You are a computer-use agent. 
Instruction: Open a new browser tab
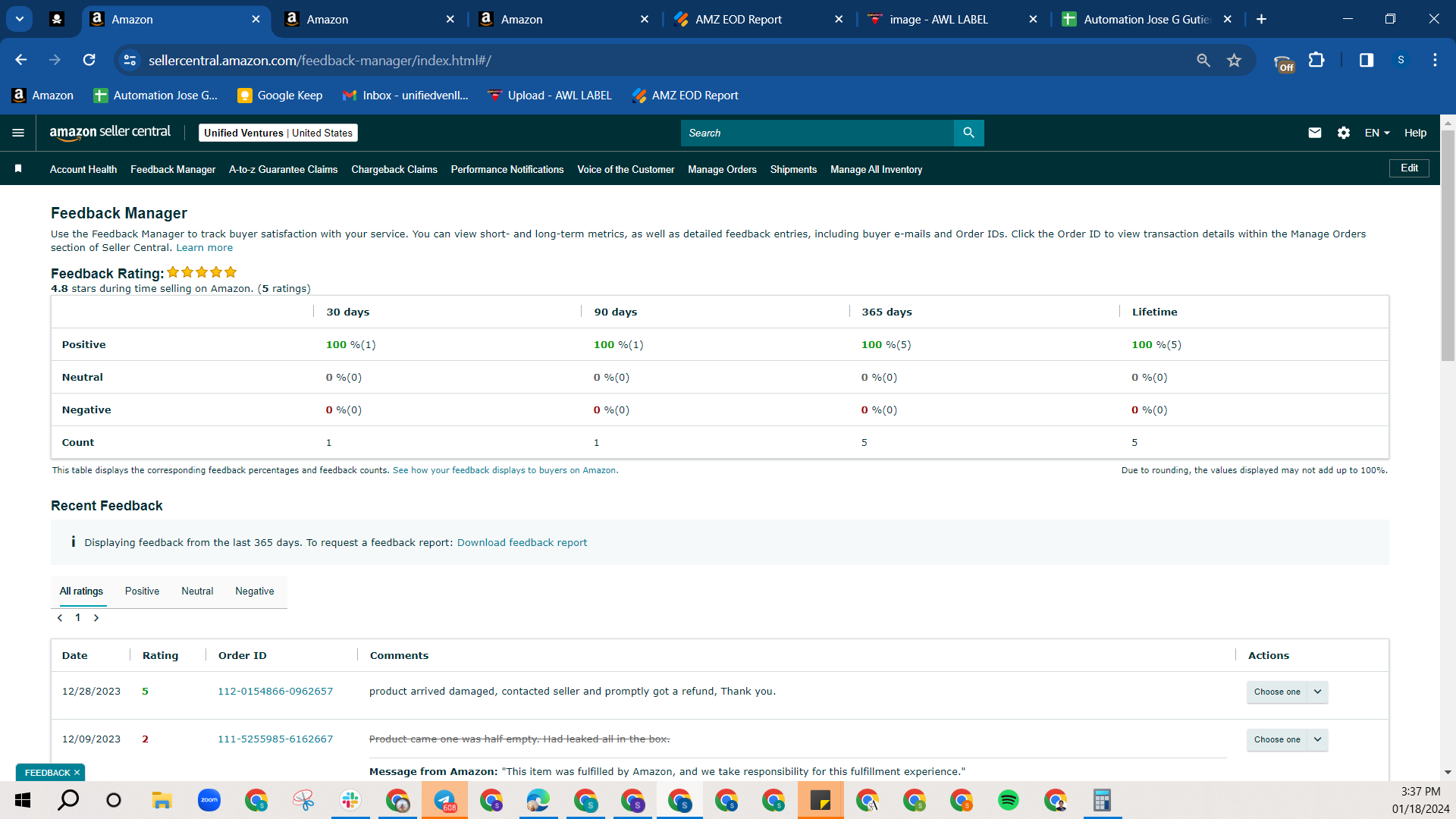pyautogui.click(x=1262, y=19)
